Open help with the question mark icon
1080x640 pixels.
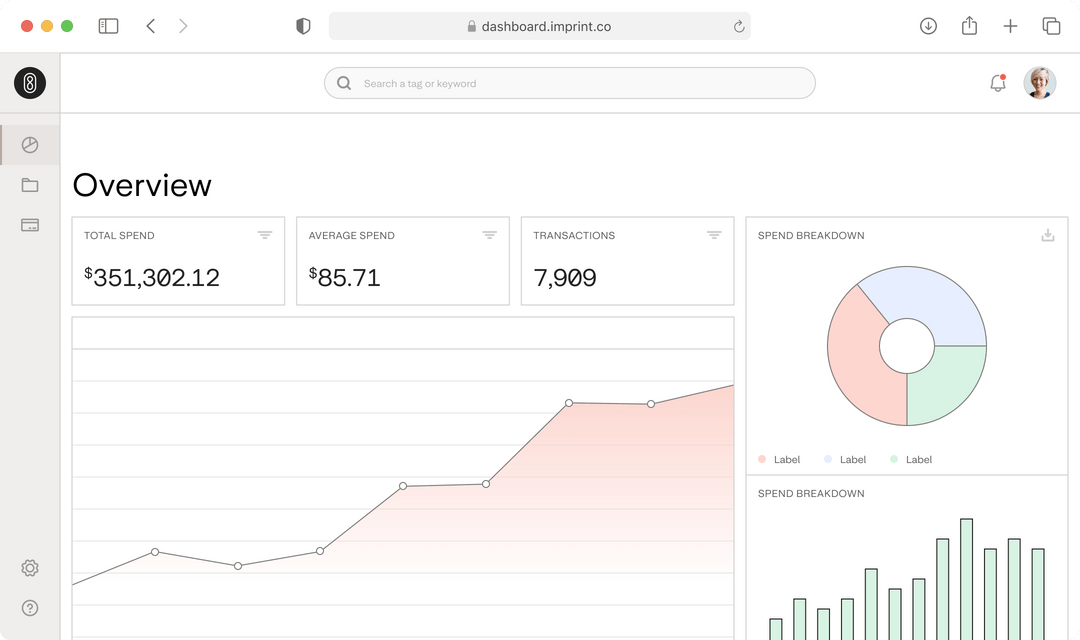coord(30,608)
